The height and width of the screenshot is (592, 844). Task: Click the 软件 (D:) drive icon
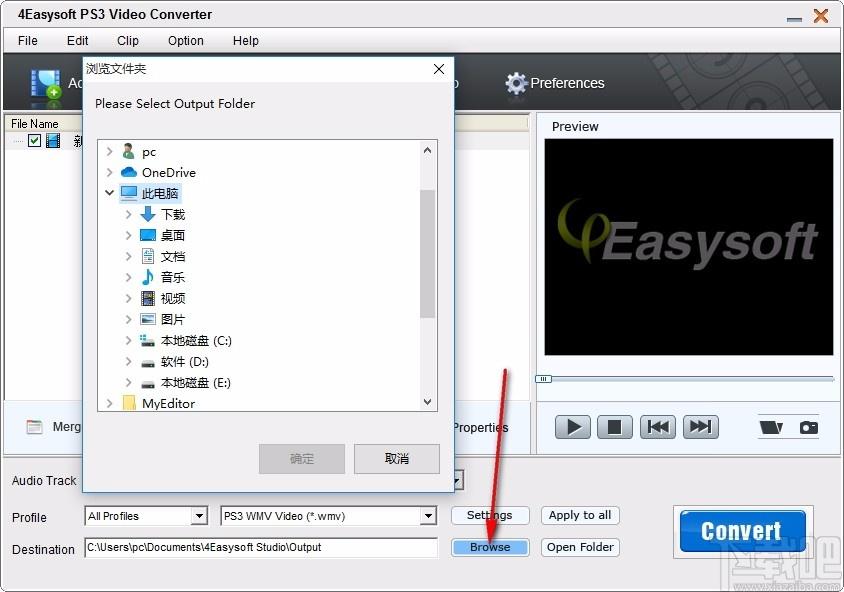(147, 363)
